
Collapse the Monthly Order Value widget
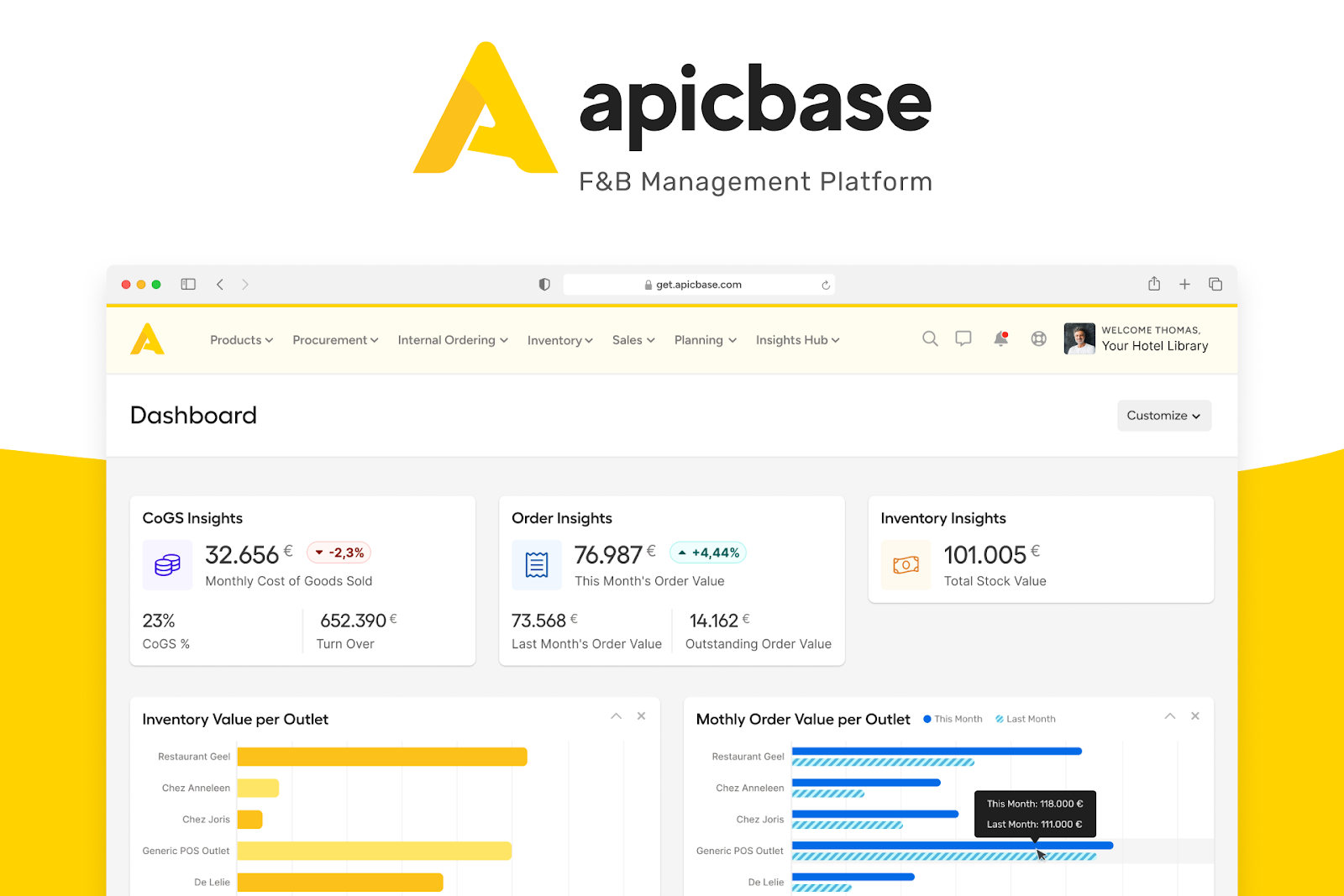[1170, 716]
